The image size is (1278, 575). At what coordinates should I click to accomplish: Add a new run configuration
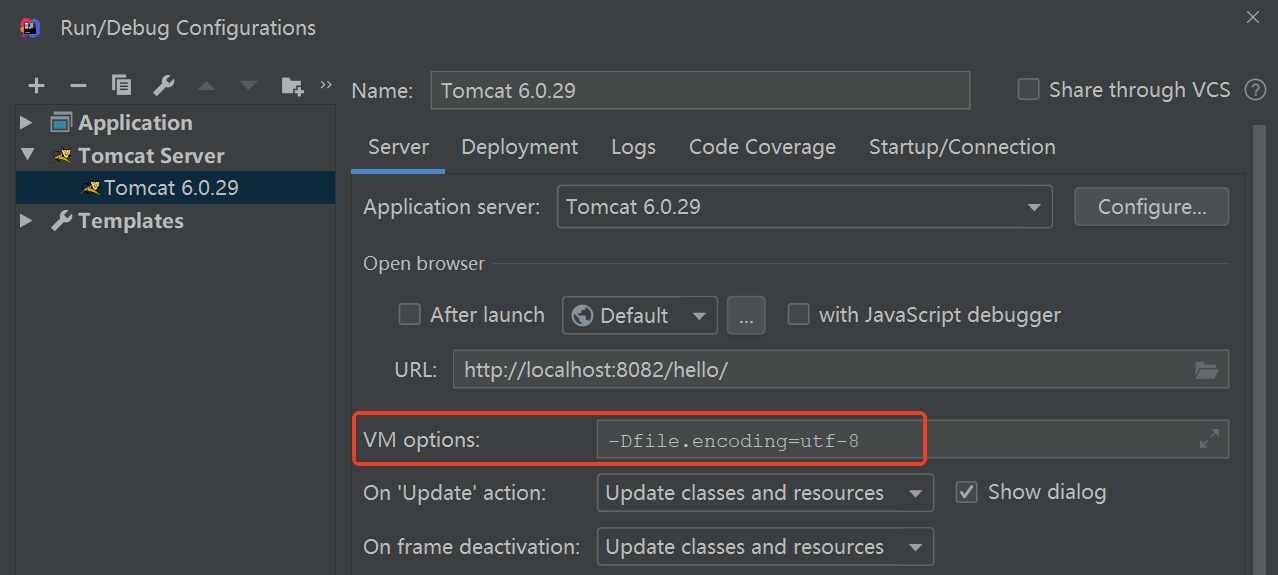pos(37,86)
